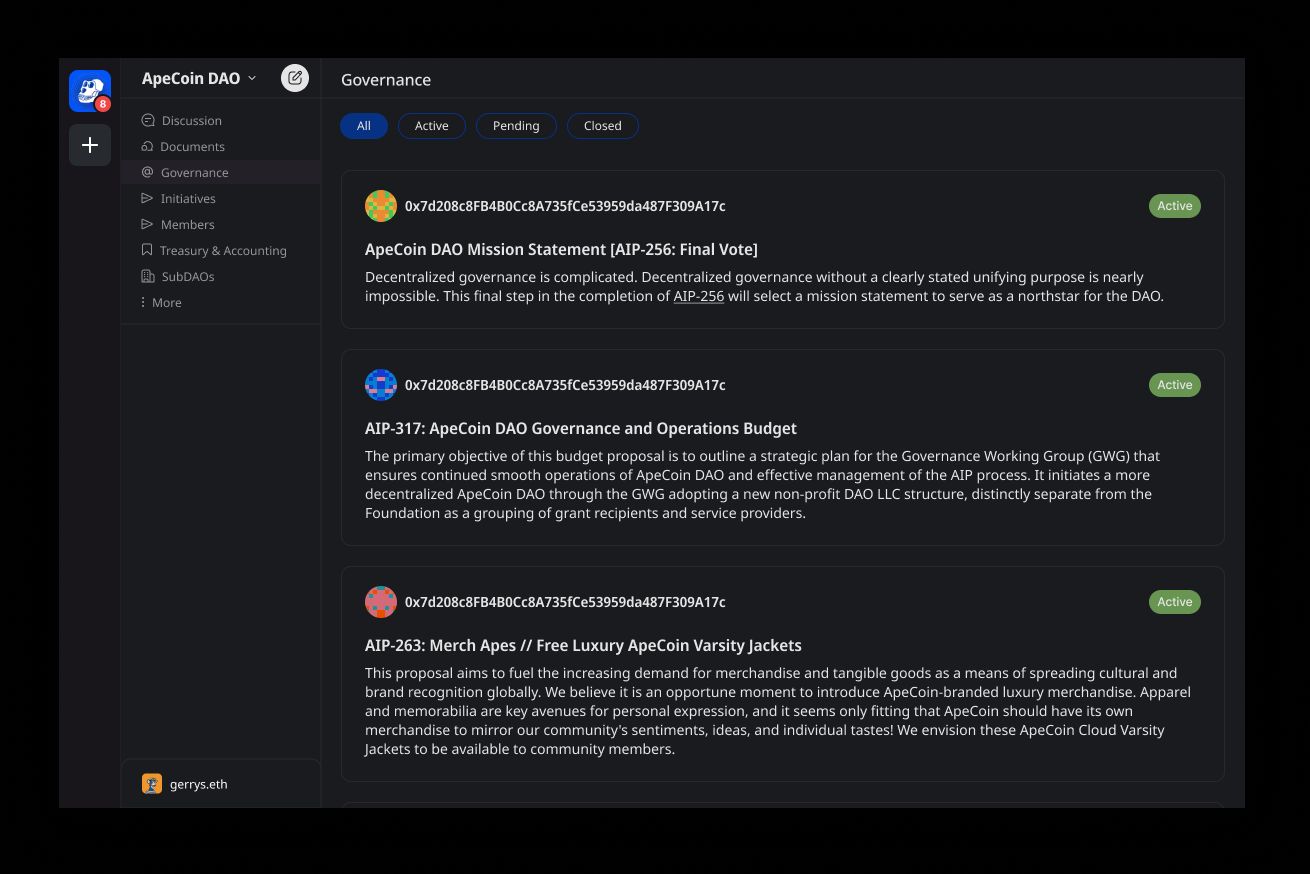Viewport: 1310px width, 874px height.
Task: Click the red notification badge showing 8
Action: tap(103, 104)
